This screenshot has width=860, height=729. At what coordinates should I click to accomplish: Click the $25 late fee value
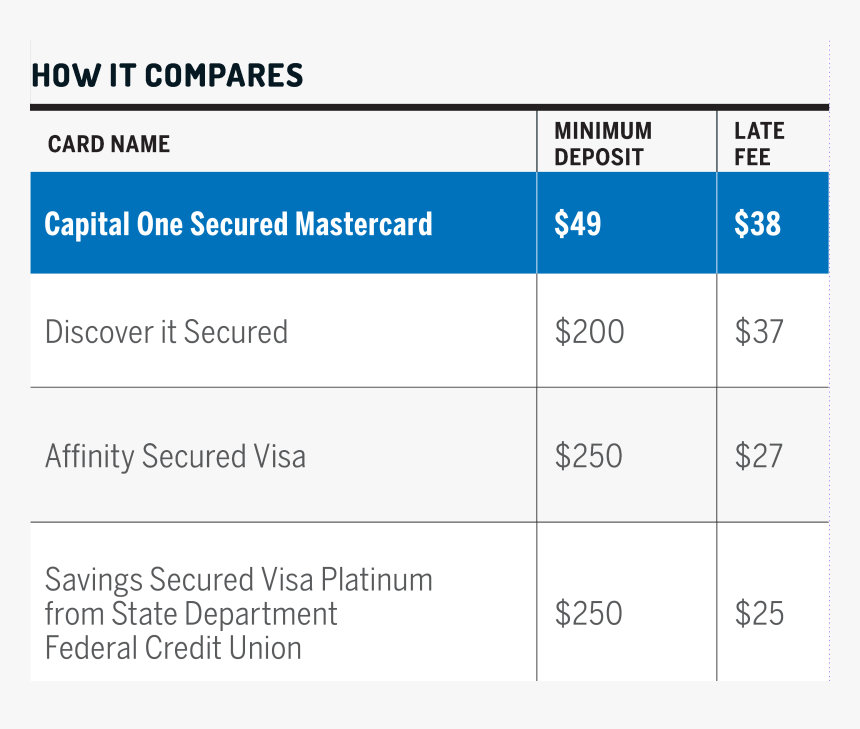click(x=759, y=613)
